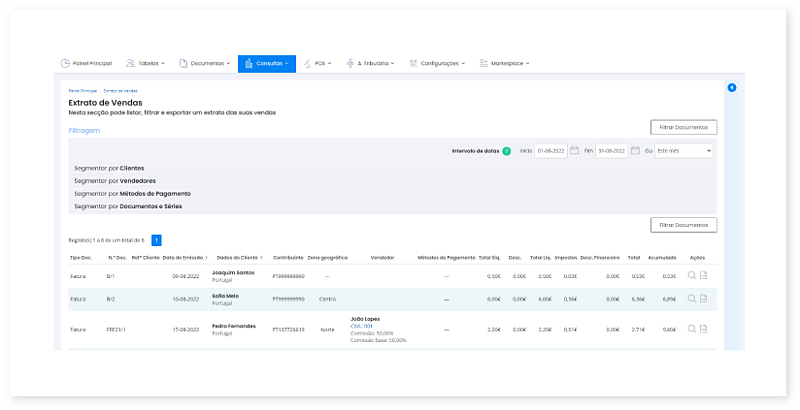Open the calendar picker for Fim date
This screenshot has width=800, height=410.
(635, 151)
